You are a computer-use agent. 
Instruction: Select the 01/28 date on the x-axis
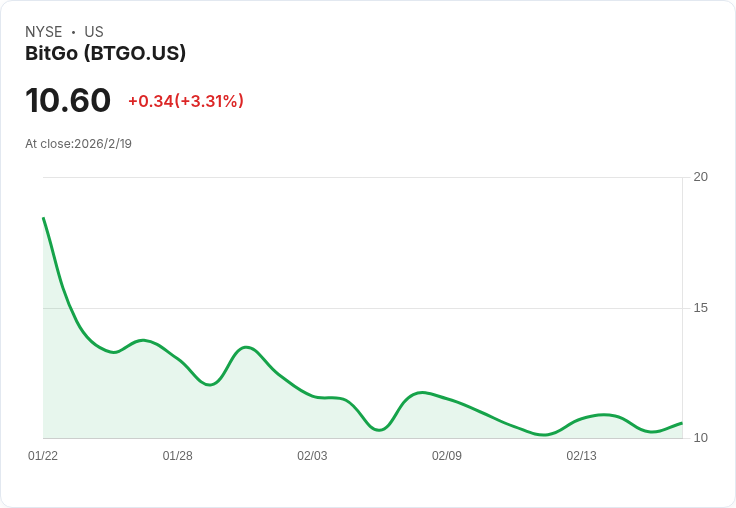pos(178,456)
